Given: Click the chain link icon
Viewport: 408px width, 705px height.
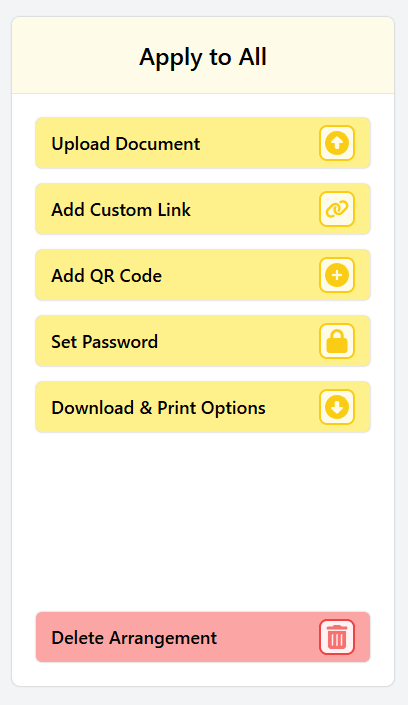Looking at the screenshot, I should (337, 209).
